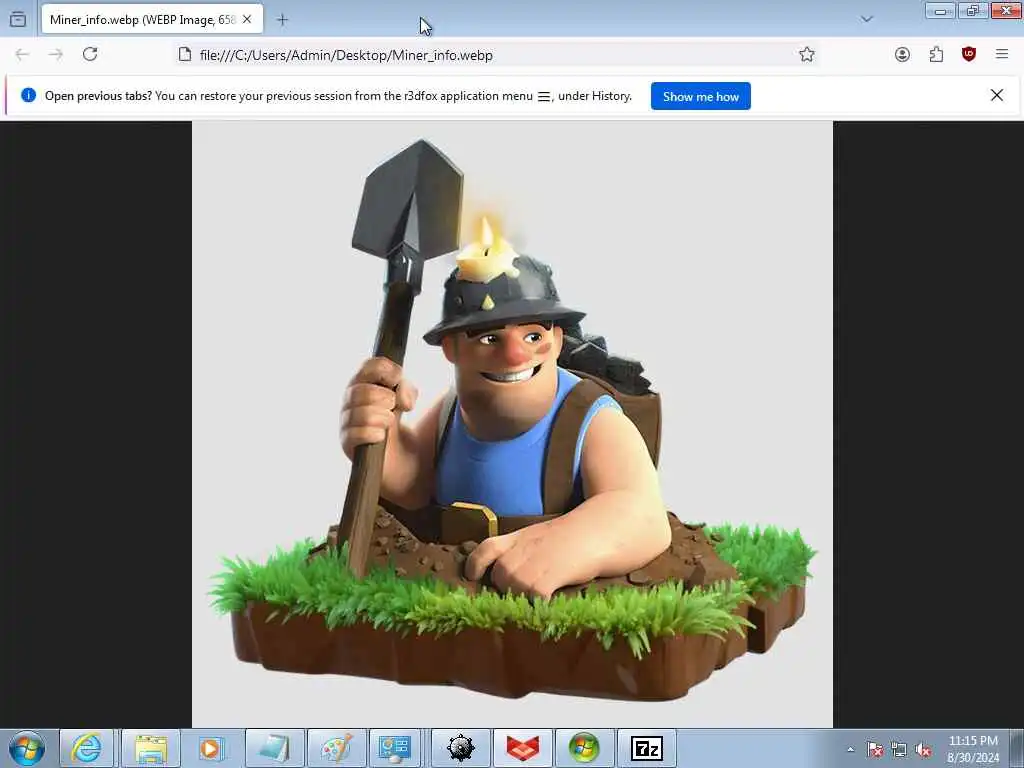The image size is (1024, 768).
Task: Open Minesweeper from the taskbar
Action: point(460,748)
